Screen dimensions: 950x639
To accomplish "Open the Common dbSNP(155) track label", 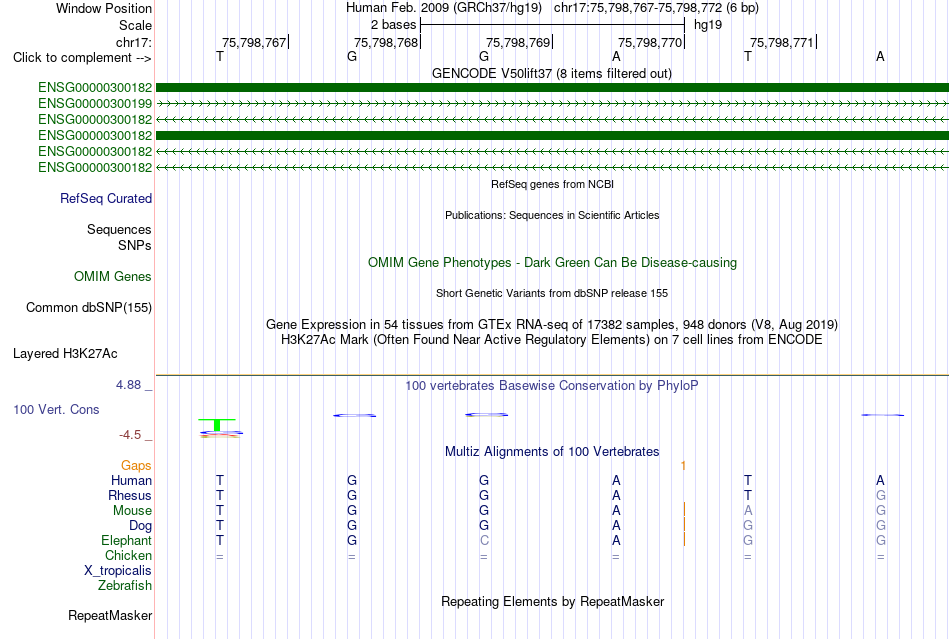I will [89, 308].
